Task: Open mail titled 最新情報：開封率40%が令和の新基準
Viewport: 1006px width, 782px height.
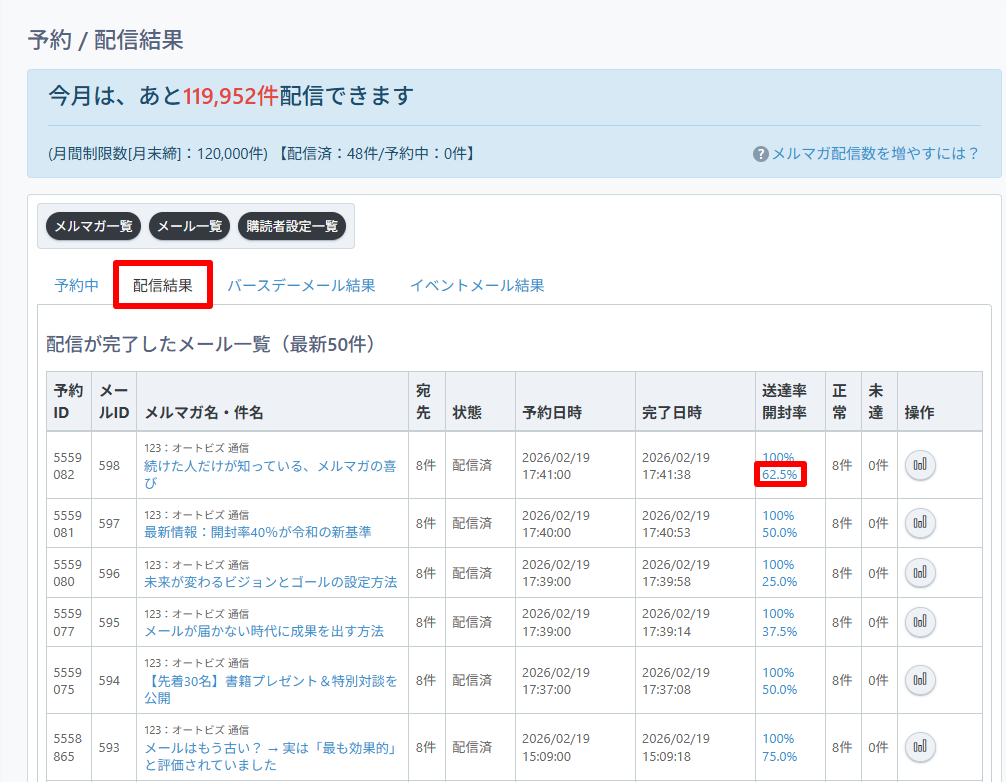Action: pyautogui.click(x=258, y=532)
